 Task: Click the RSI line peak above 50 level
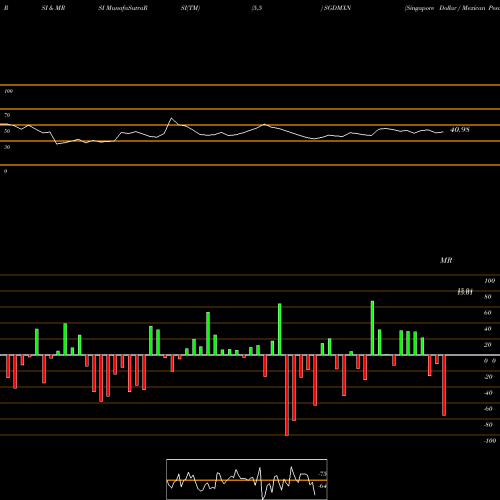coord(172,118)
